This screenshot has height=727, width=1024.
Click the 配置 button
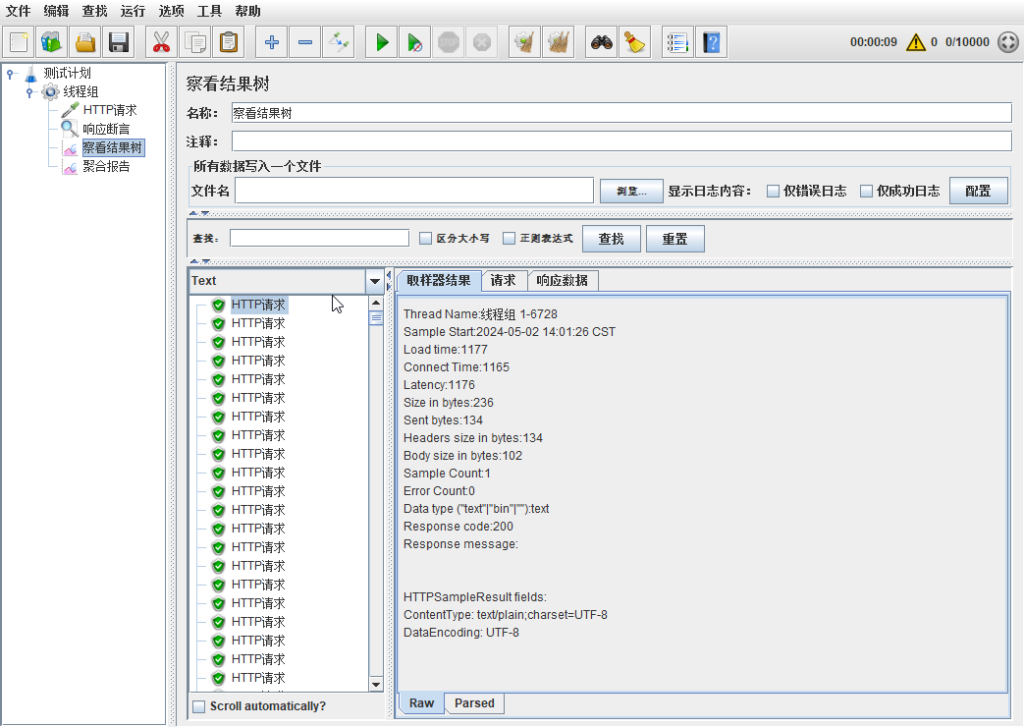[x=978, y=191]
